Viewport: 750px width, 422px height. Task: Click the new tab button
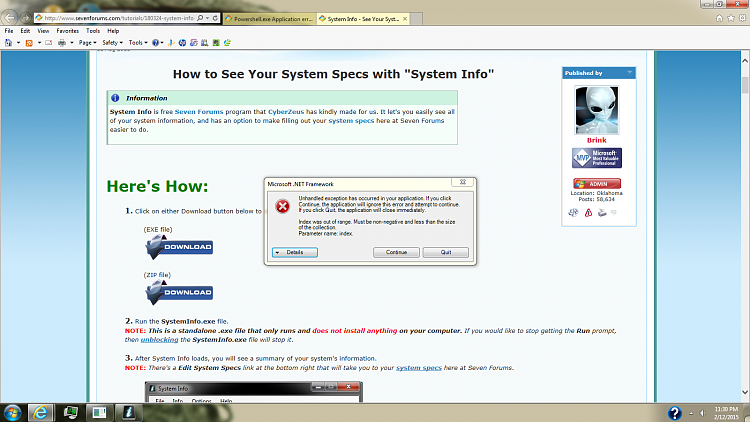coord(417,19)
